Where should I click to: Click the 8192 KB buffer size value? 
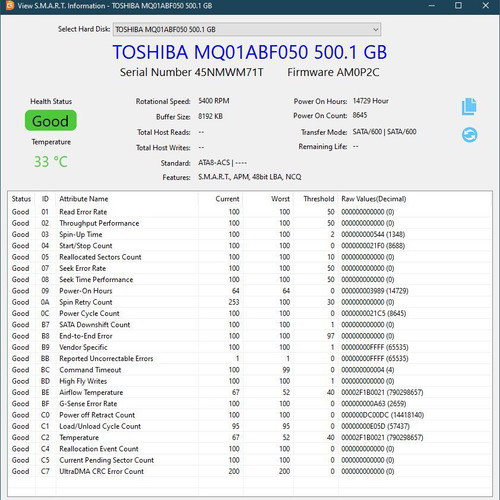pyautogui.click(x=210, y=116)
